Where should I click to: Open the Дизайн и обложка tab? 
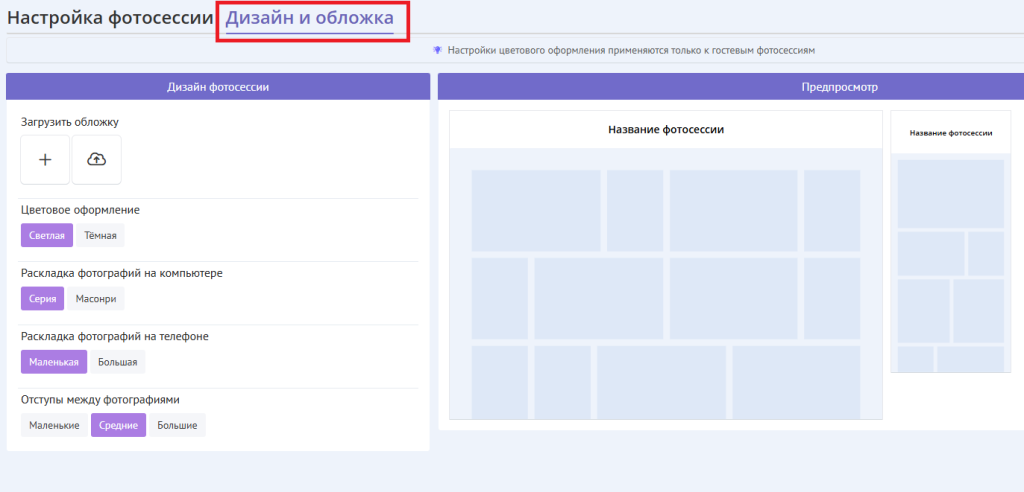309,18
